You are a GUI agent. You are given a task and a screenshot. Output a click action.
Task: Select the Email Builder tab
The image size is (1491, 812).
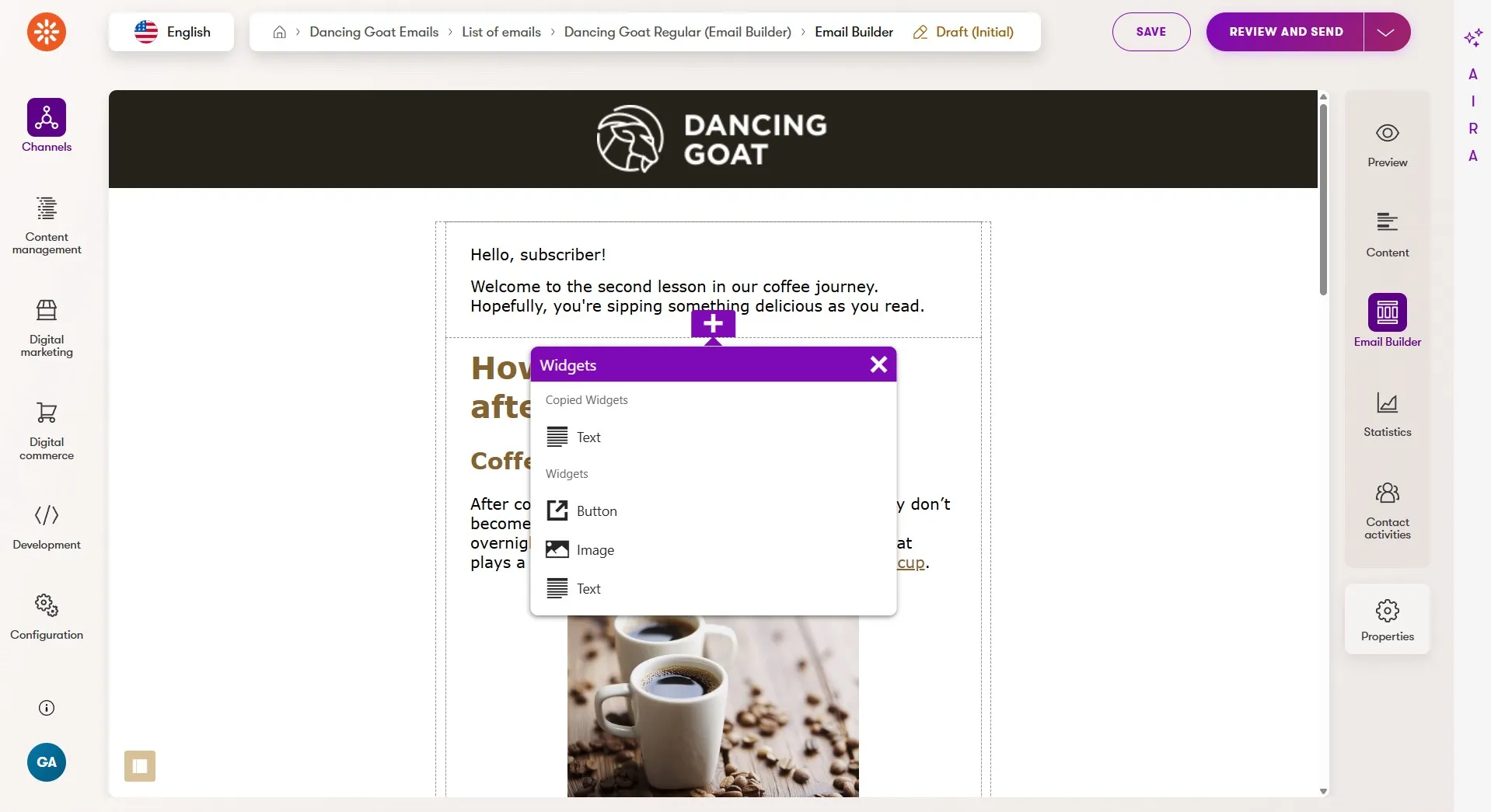coord(1387,321)
